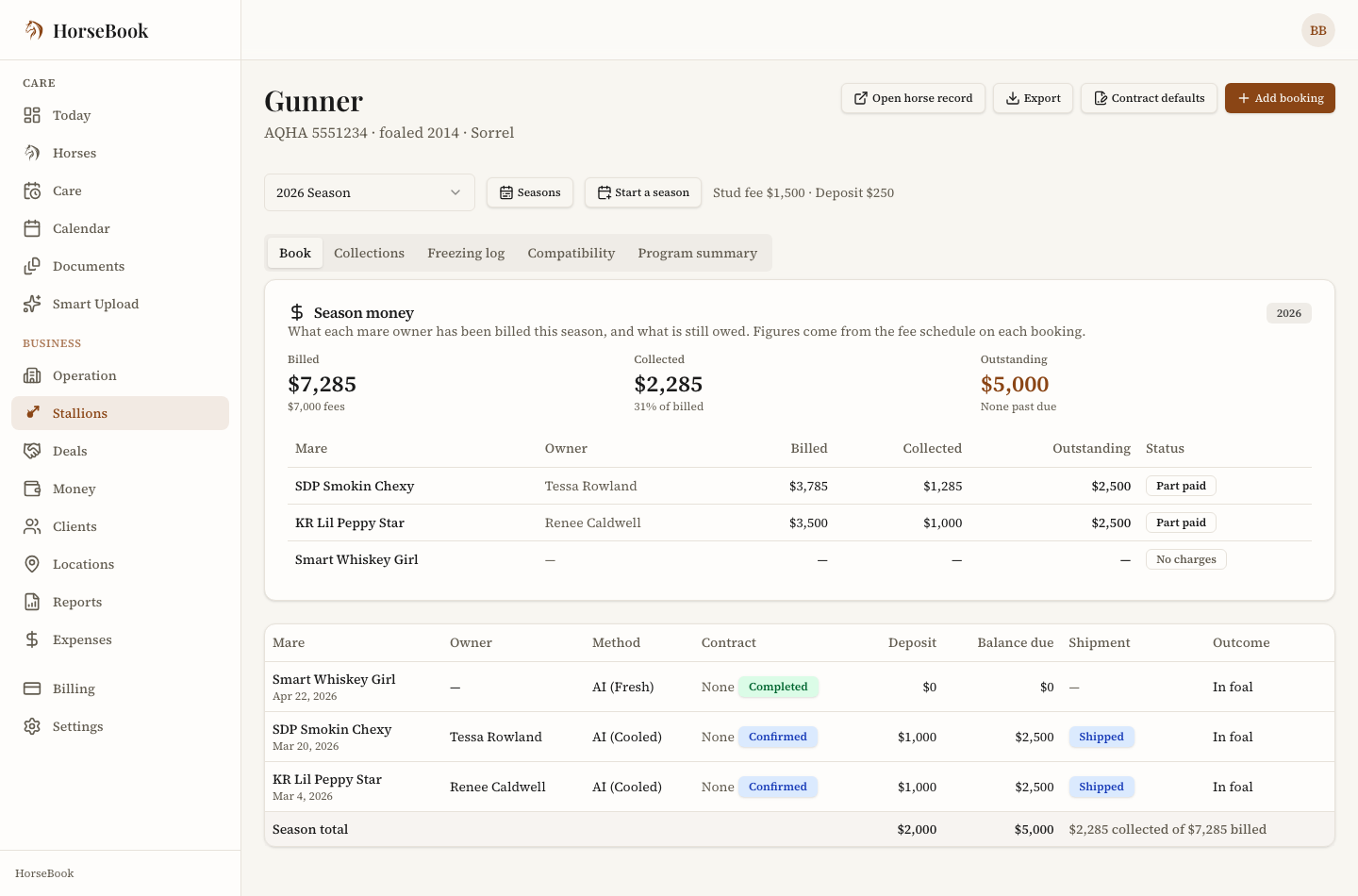Click the Documents sidebar icon
Screen dimensions: 1358x896
click(x=32, y=266)
